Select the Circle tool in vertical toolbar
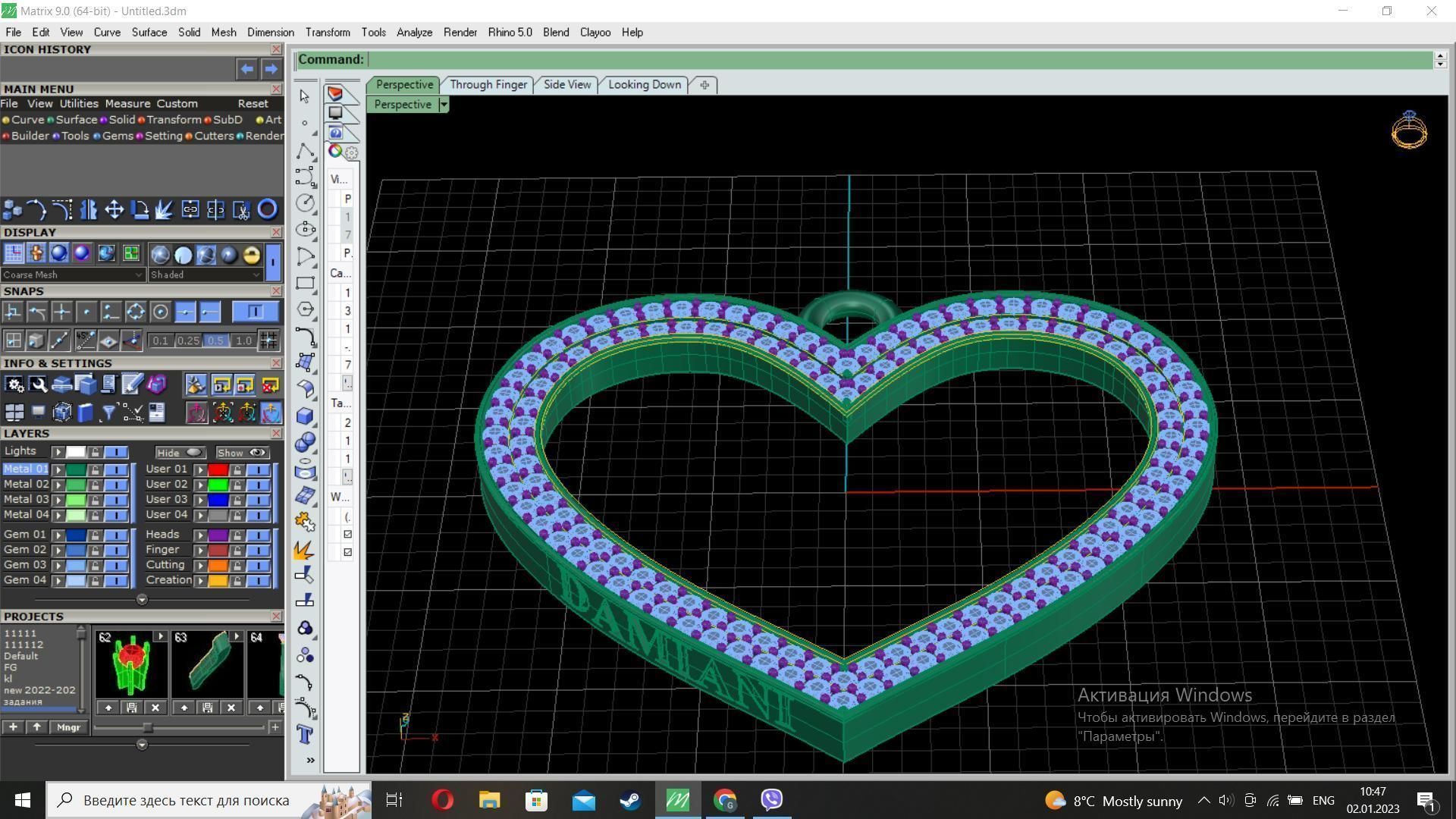 tap(305, 202)
